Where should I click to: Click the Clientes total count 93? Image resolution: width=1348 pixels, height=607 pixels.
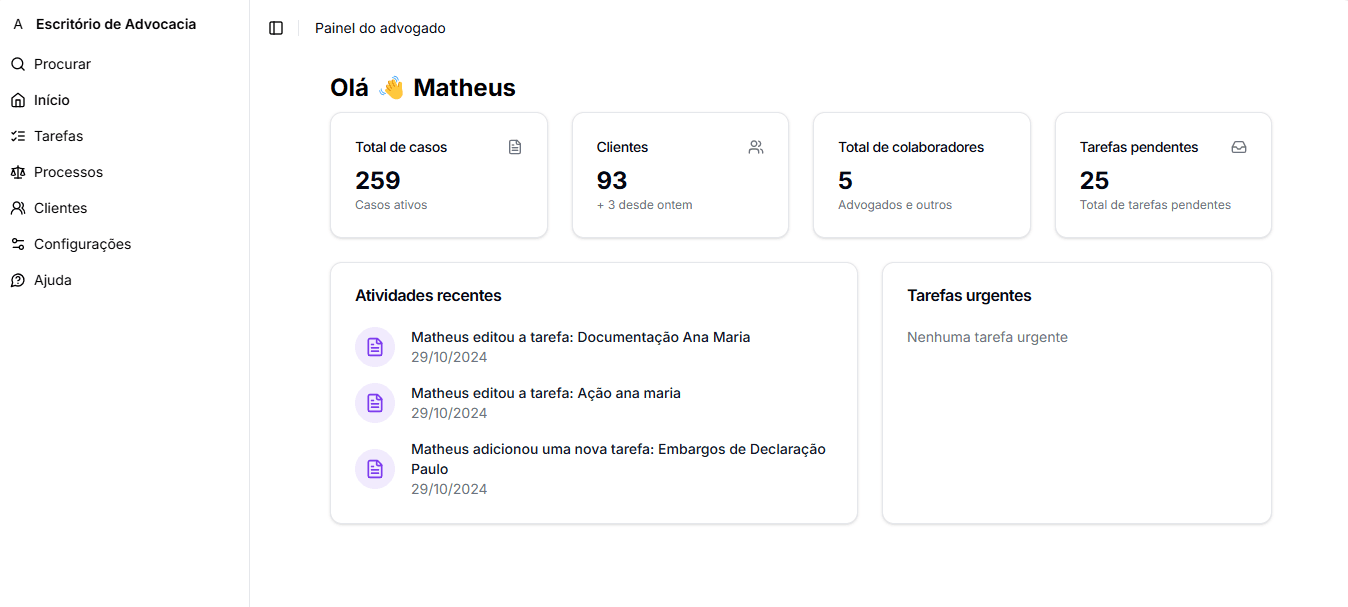(x=612, y=181)
